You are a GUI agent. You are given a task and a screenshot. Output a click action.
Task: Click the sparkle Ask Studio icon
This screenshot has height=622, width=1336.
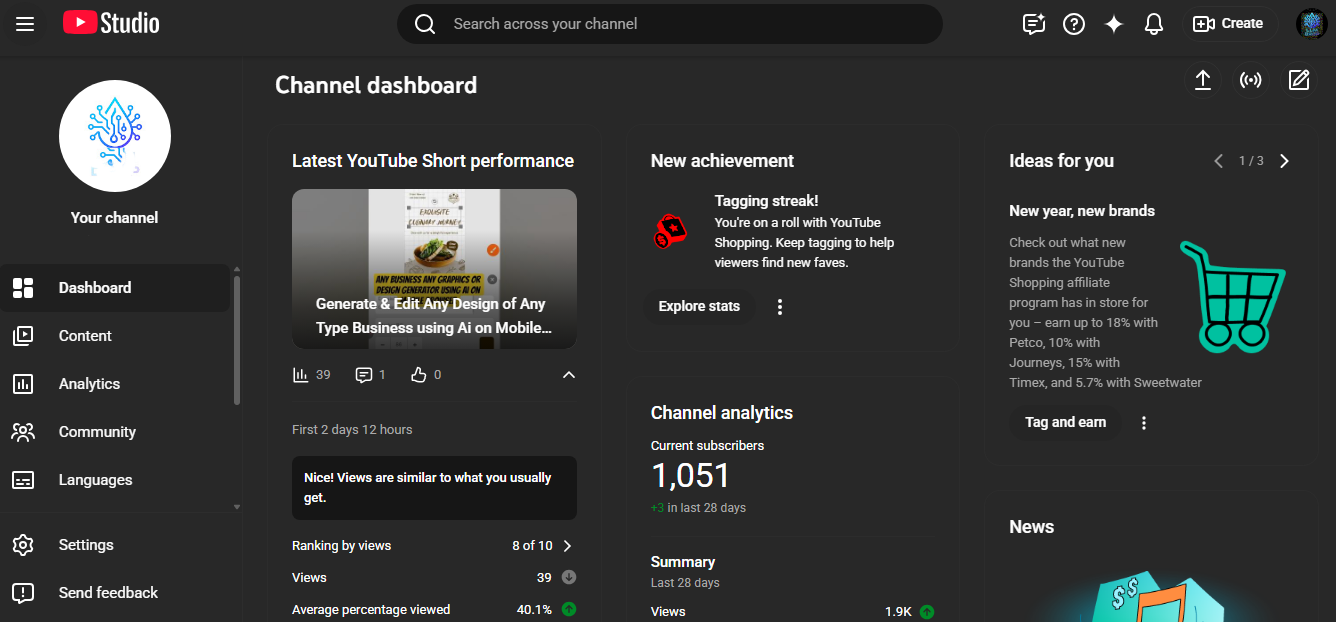1114,24
